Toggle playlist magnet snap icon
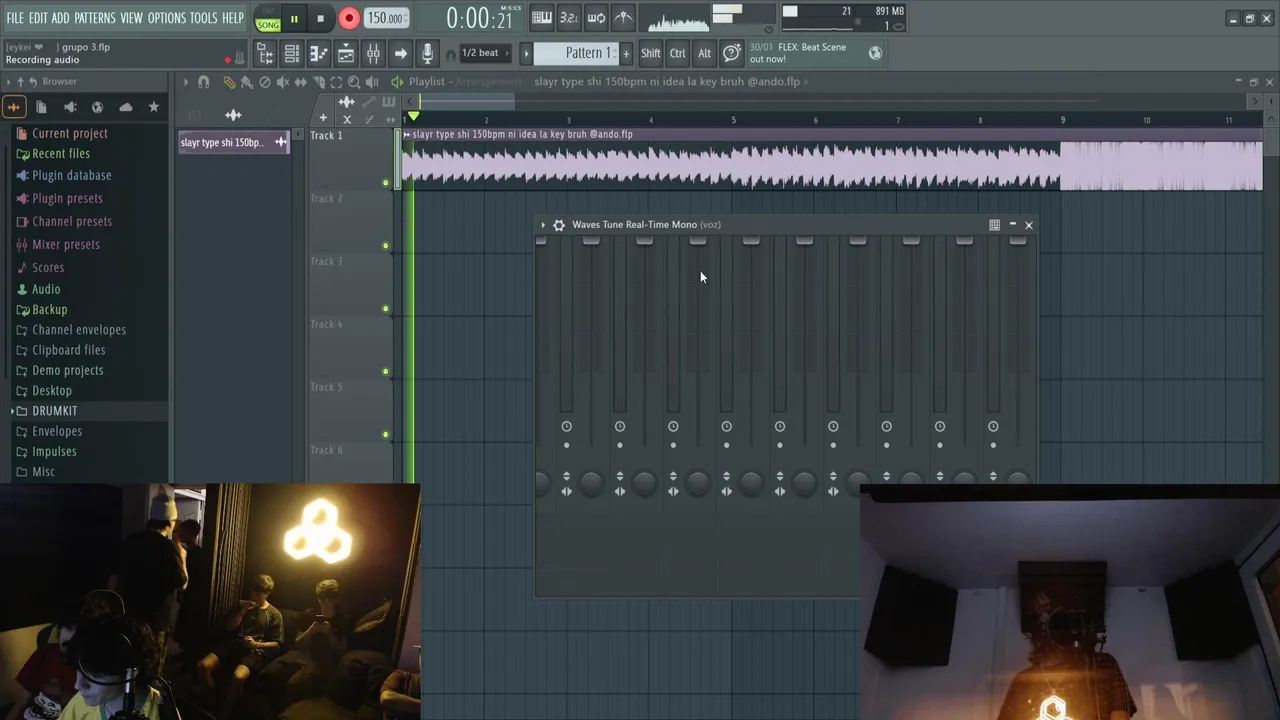Screen dimensions: 1280x720 204,82
